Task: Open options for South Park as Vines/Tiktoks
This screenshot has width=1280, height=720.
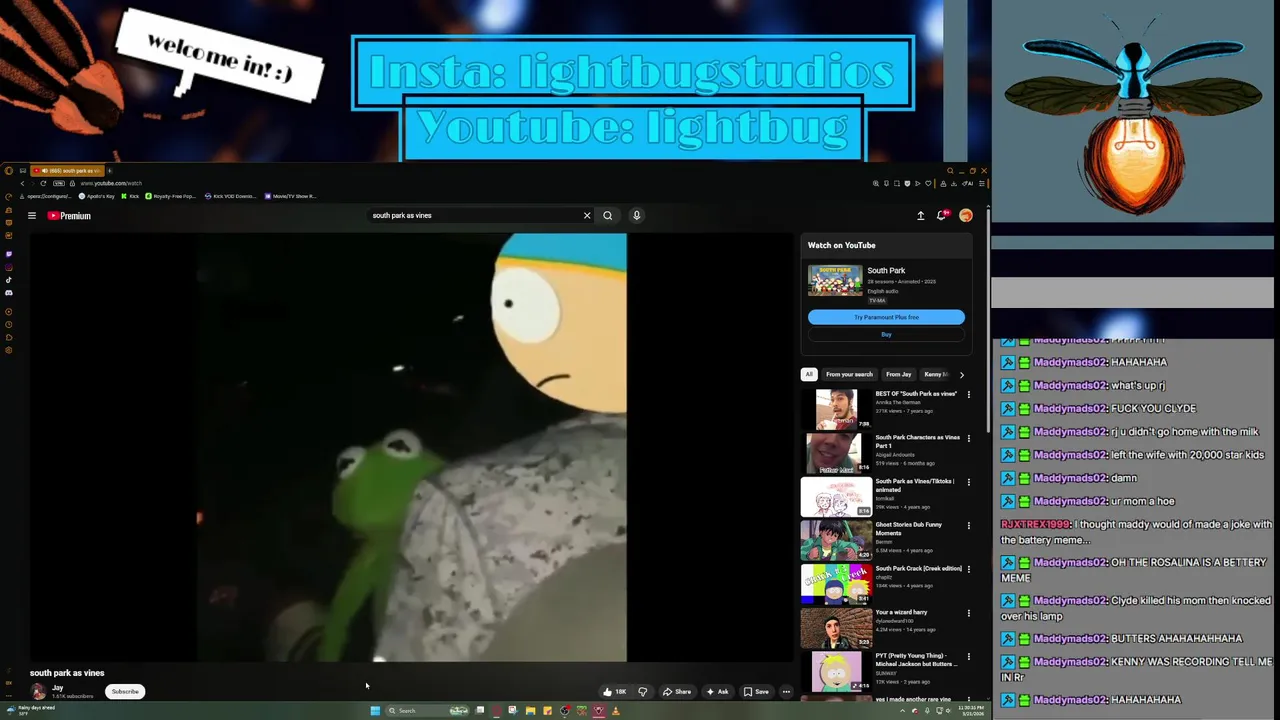Action: (x=968, y=483)
